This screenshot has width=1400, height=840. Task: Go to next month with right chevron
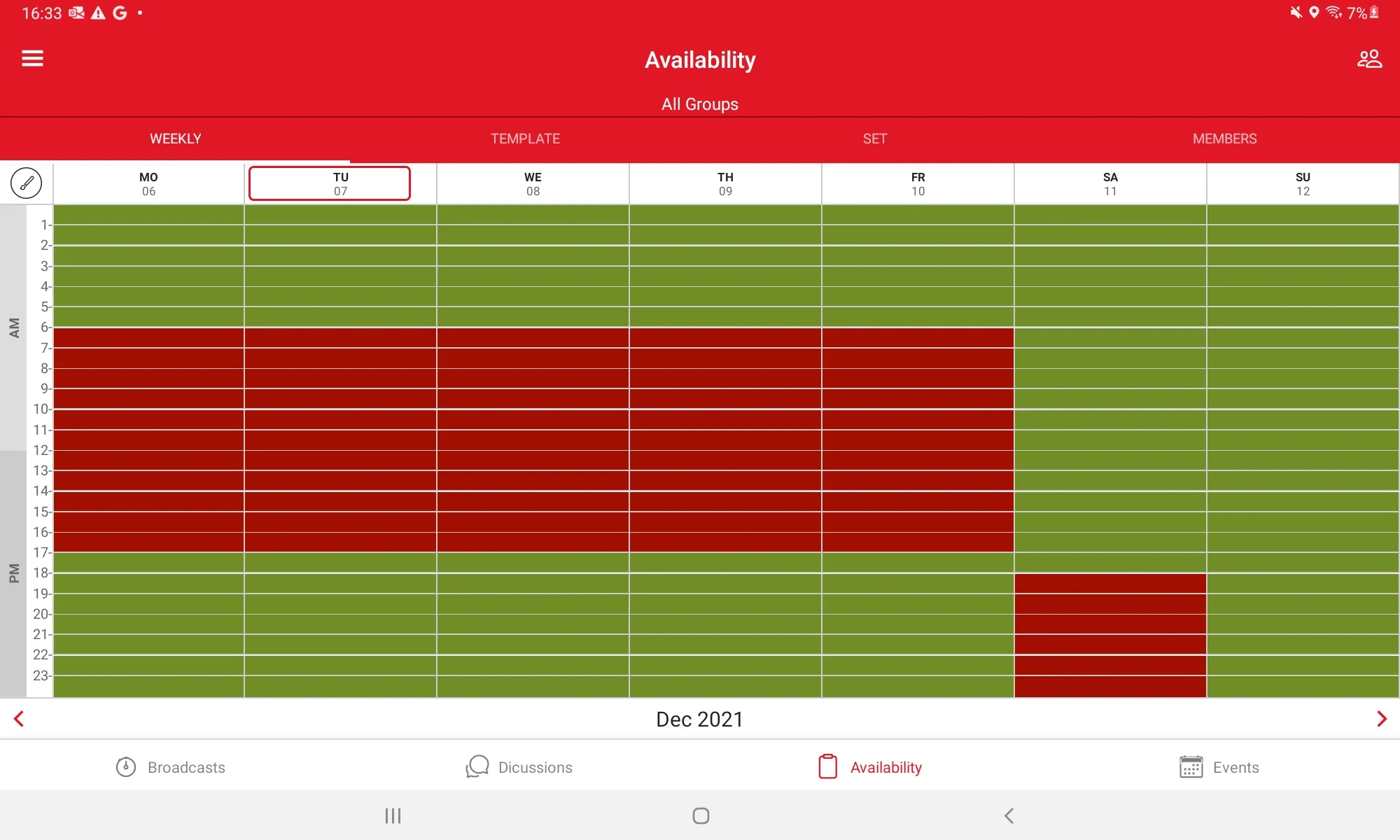(x=1381, y=719)
